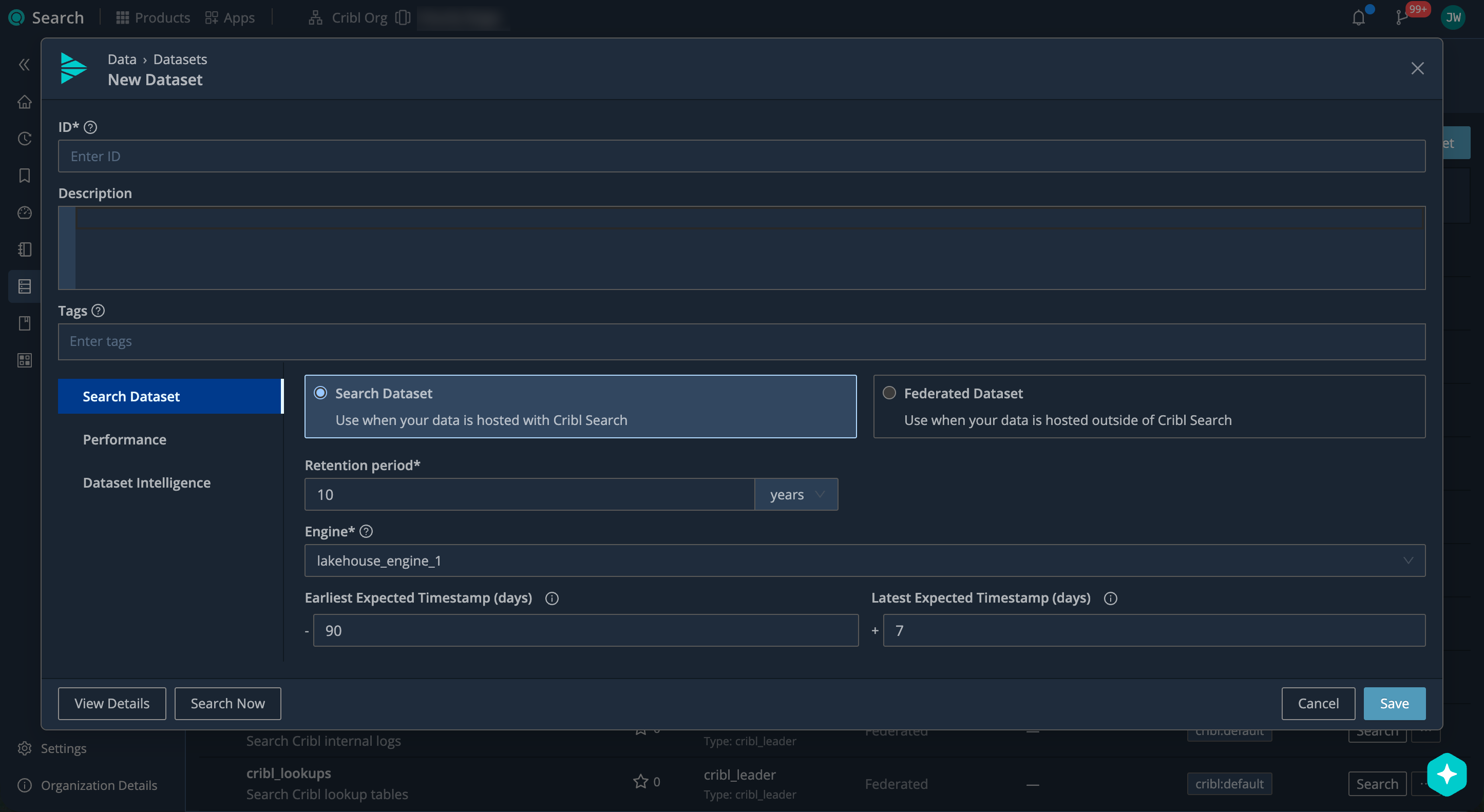Open the Packs/Library icon in sidebar
Viewport: 1484px width, 812px height.
point(24,323)
